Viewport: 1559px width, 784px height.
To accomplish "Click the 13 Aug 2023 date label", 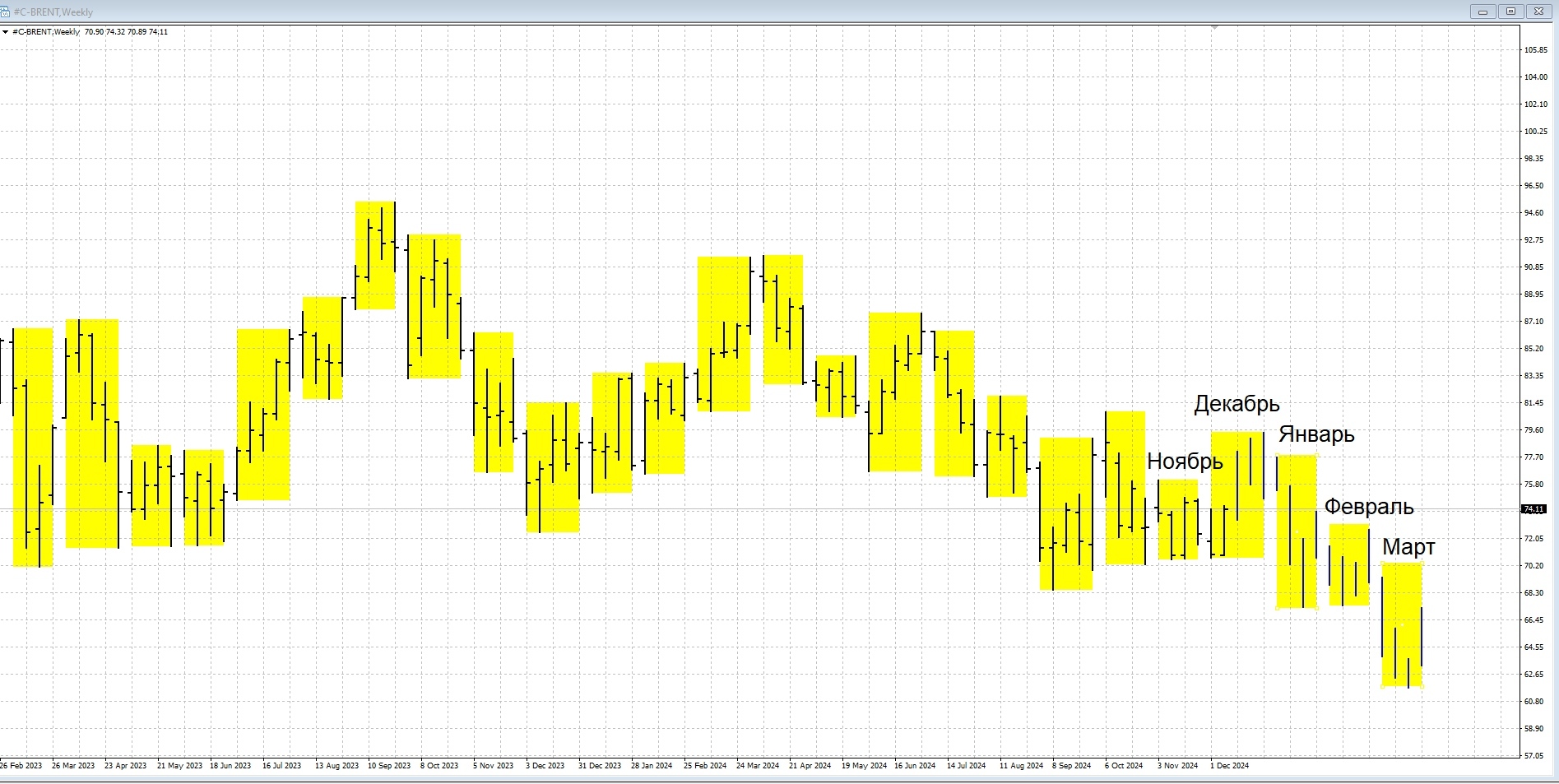I will [336, 766].
